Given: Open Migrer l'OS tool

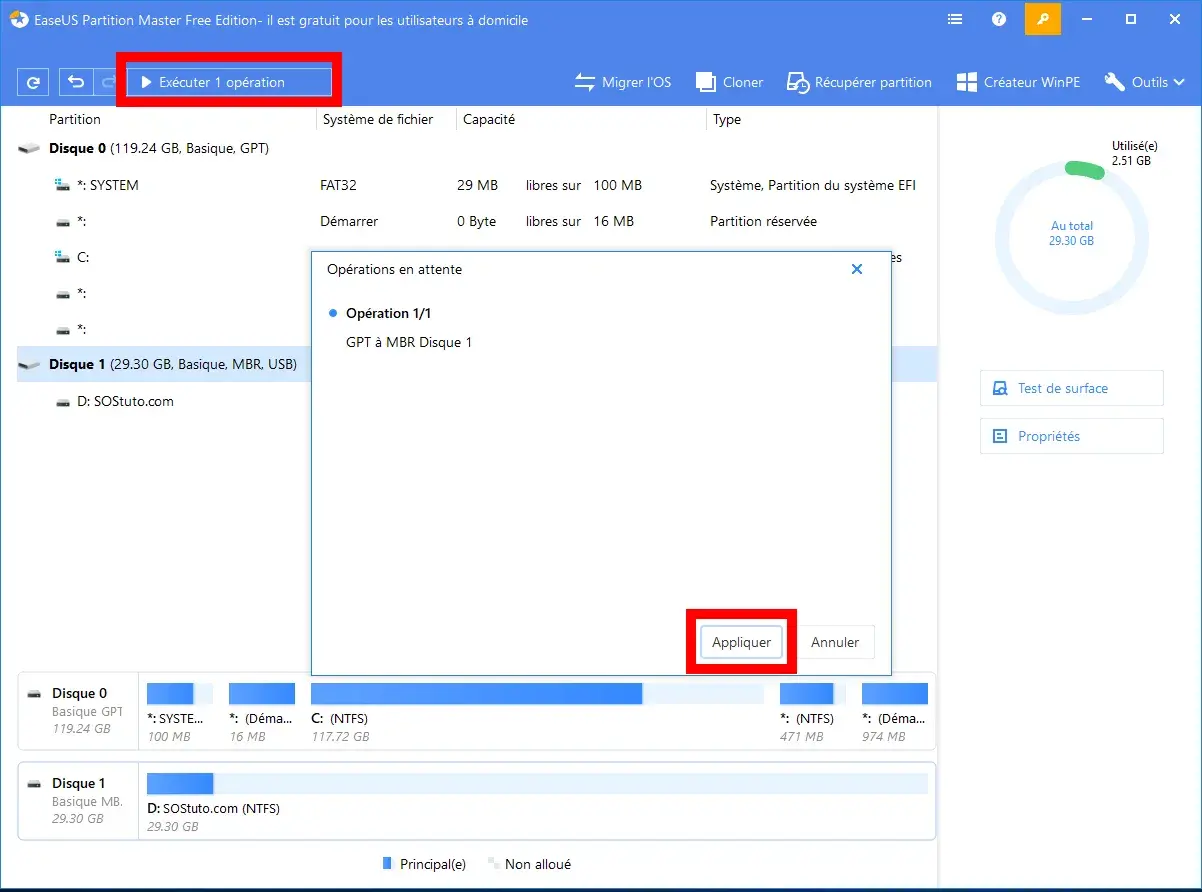Looking at the screenshot, I should [623, 82].
